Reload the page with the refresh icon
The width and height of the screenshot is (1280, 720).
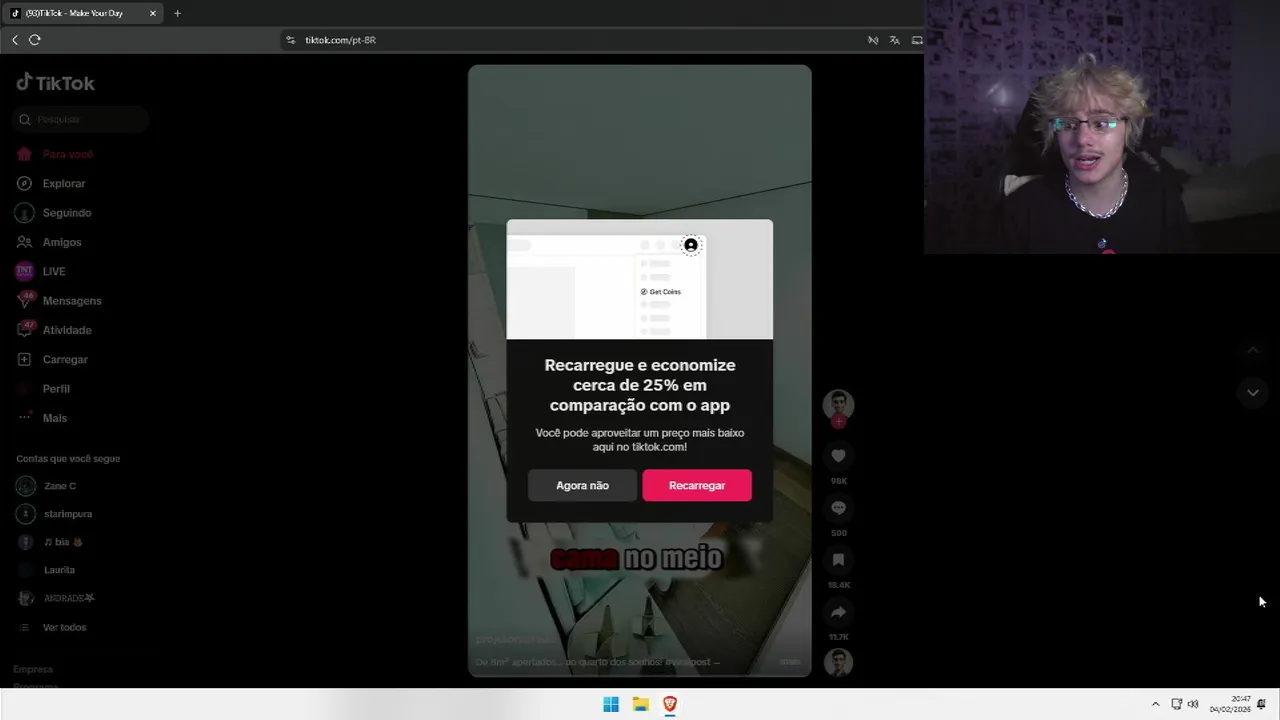point(35,40)
